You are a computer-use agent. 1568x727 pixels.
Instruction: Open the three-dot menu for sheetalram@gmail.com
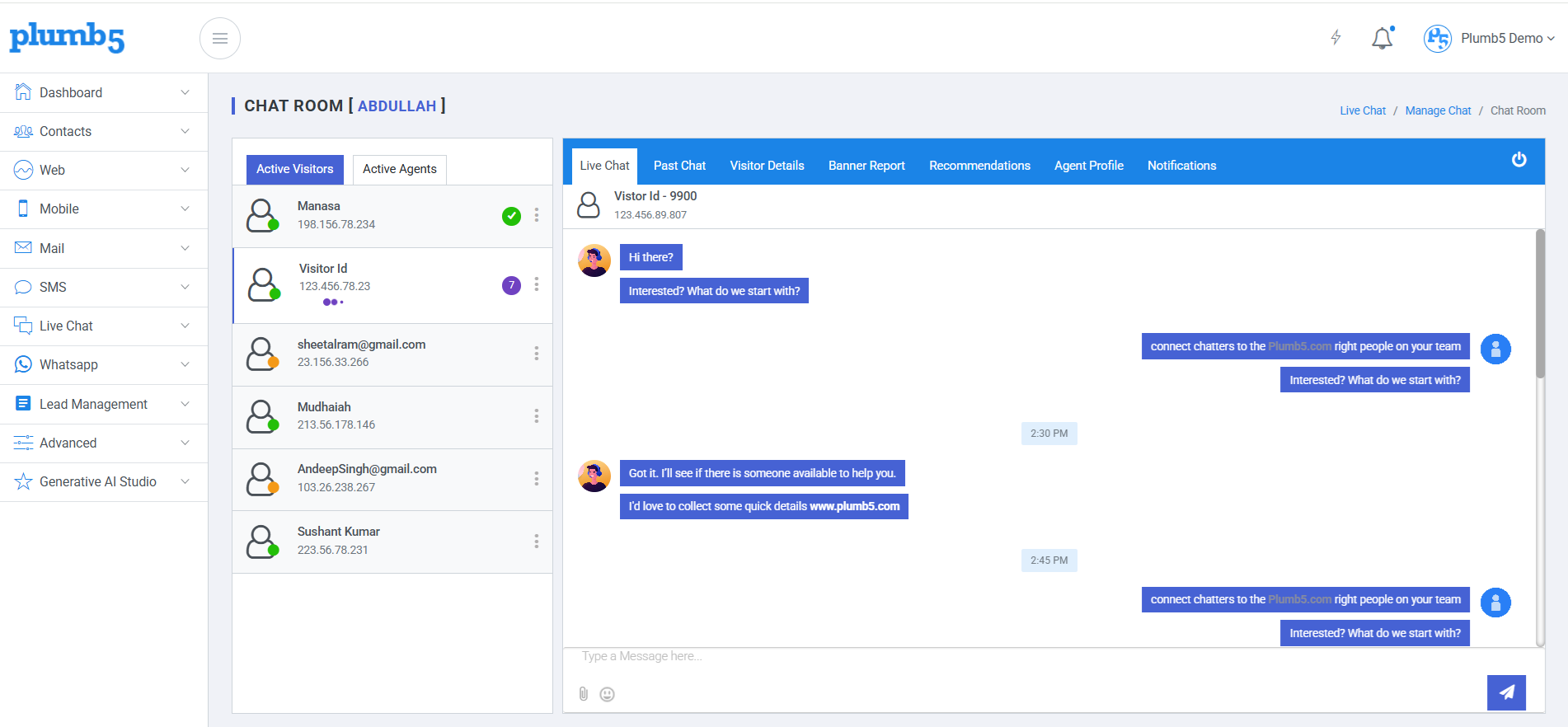pos(537,354)
